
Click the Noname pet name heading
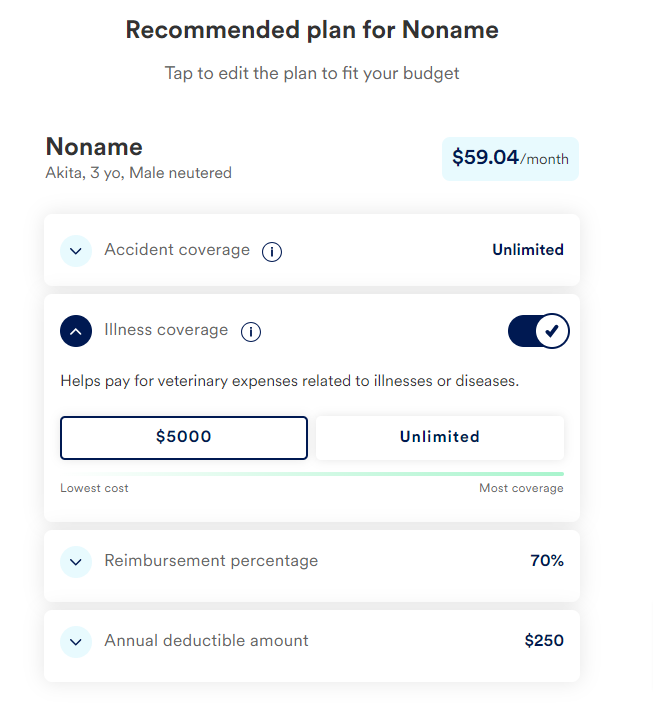pyautogui.click(x=94, y=147)
